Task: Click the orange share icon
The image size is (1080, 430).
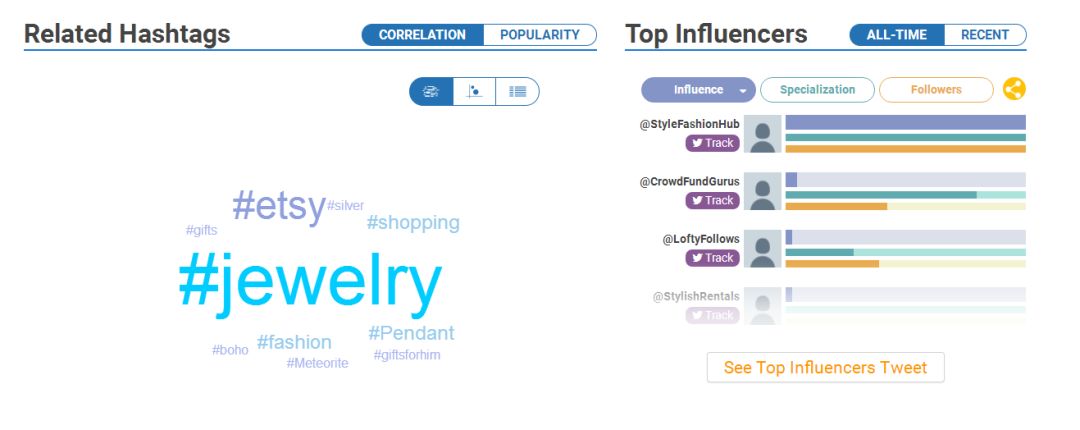Action: (1014, 89)
